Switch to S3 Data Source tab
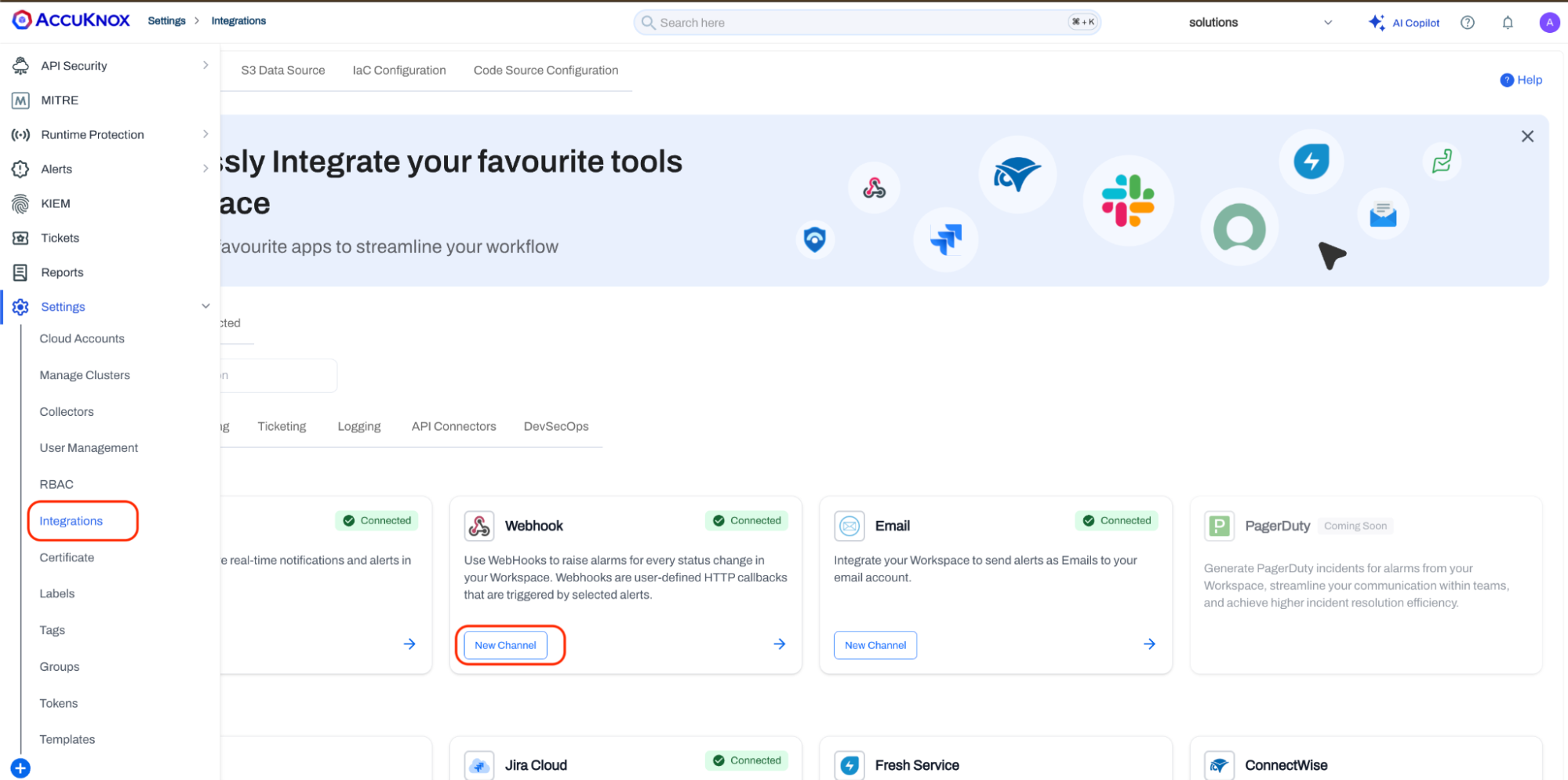This screenshot has width=1568, height=780. [283, 71]
